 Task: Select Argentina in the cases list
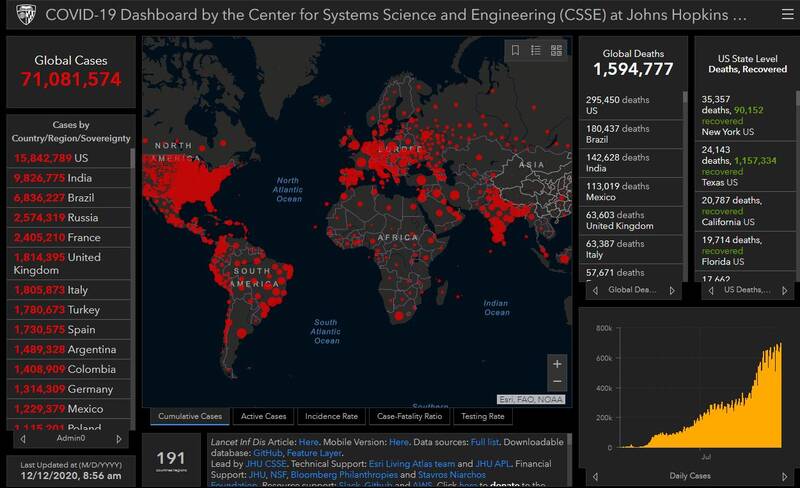click(69, 350)
